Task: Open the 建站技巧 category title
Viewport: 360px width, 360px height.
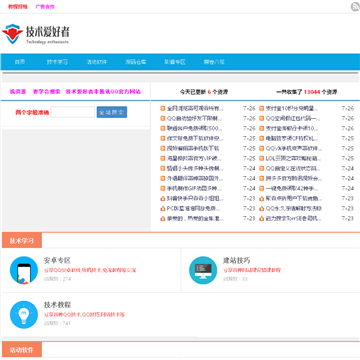Action: coord(236,260)
